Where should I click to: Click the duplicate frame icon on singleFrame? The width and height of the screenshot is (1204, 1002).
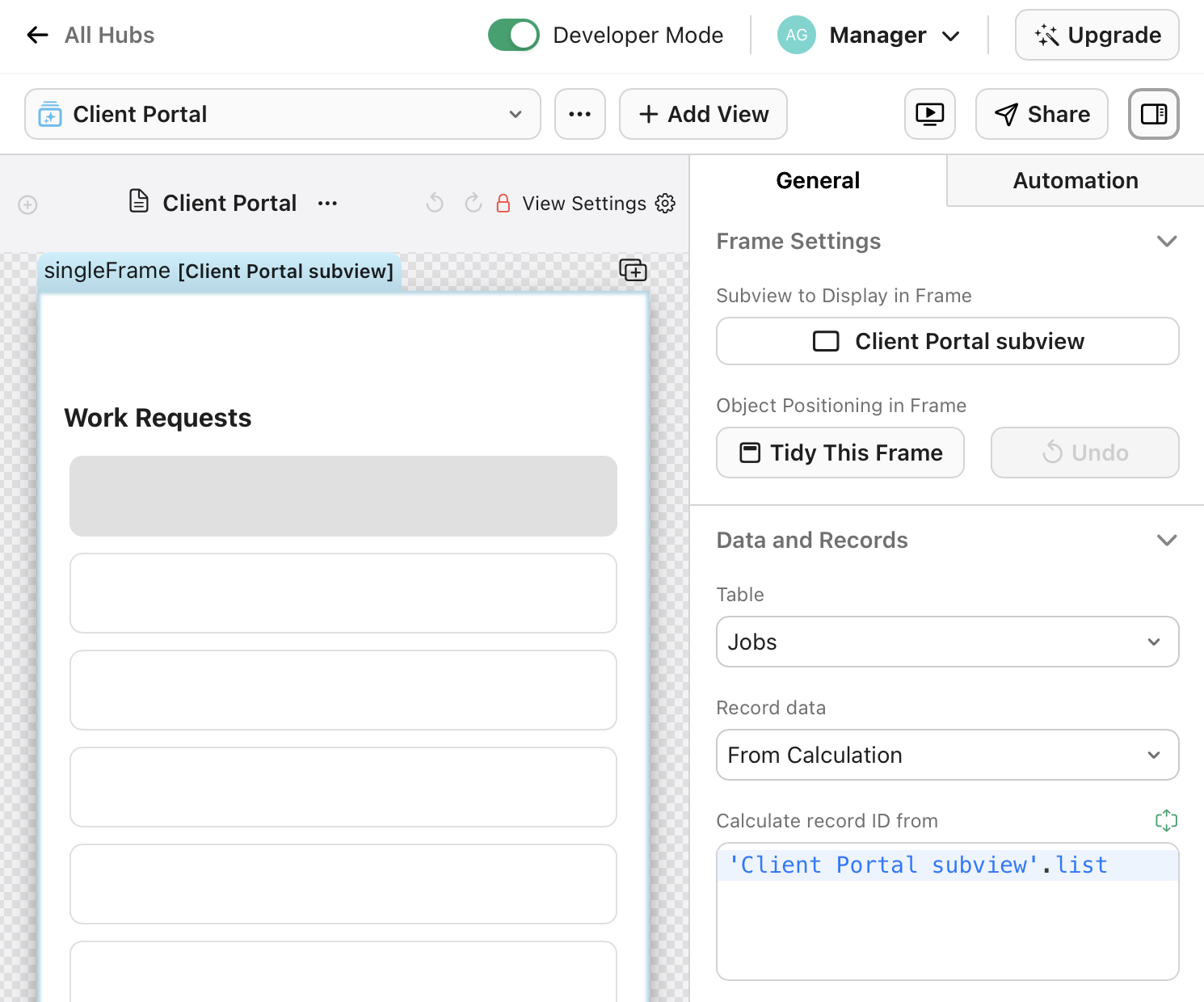[634, 270]
